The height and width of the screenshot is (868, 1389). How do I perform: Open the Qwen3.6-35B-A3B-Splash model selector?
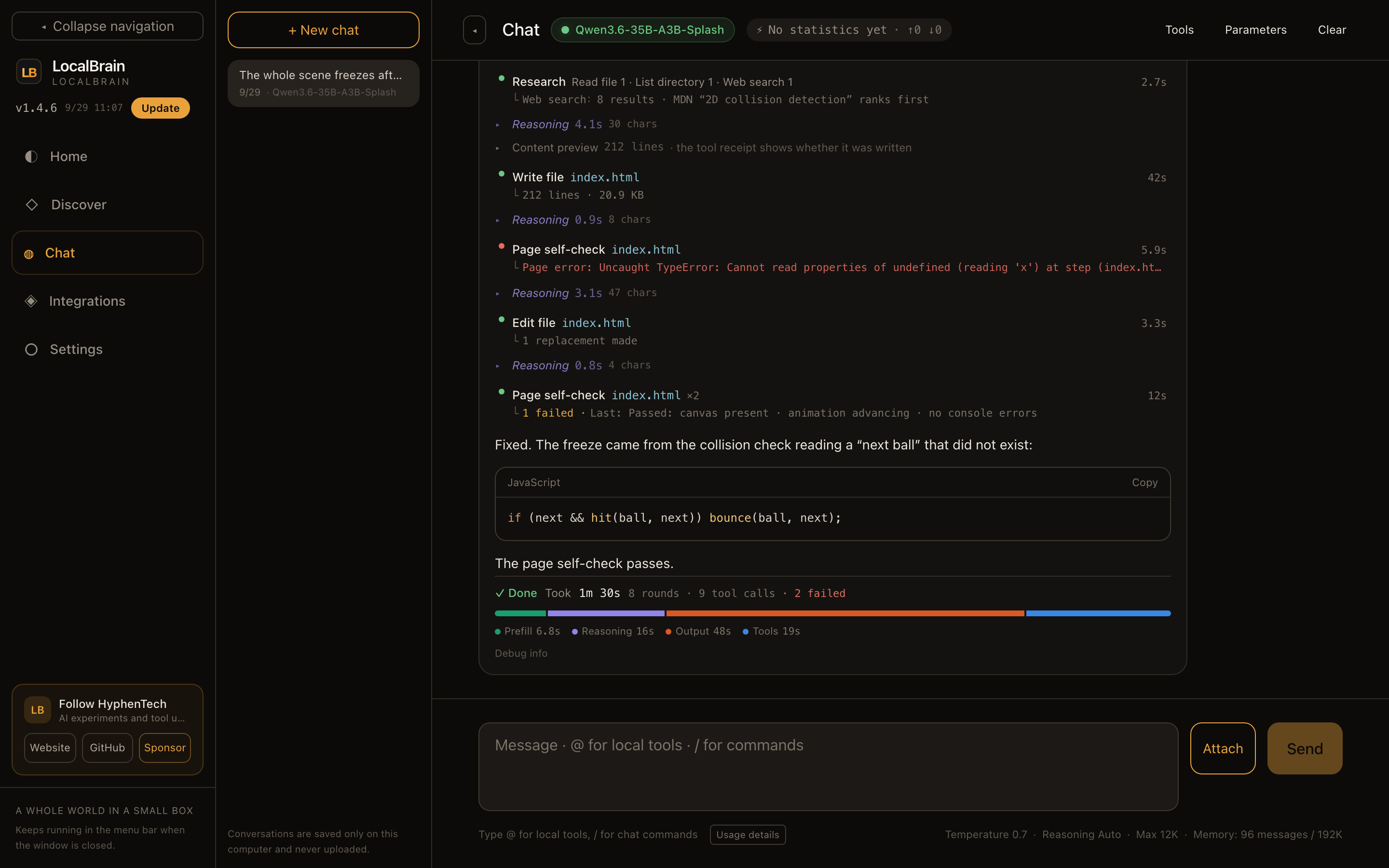click(x=642, y=30)
